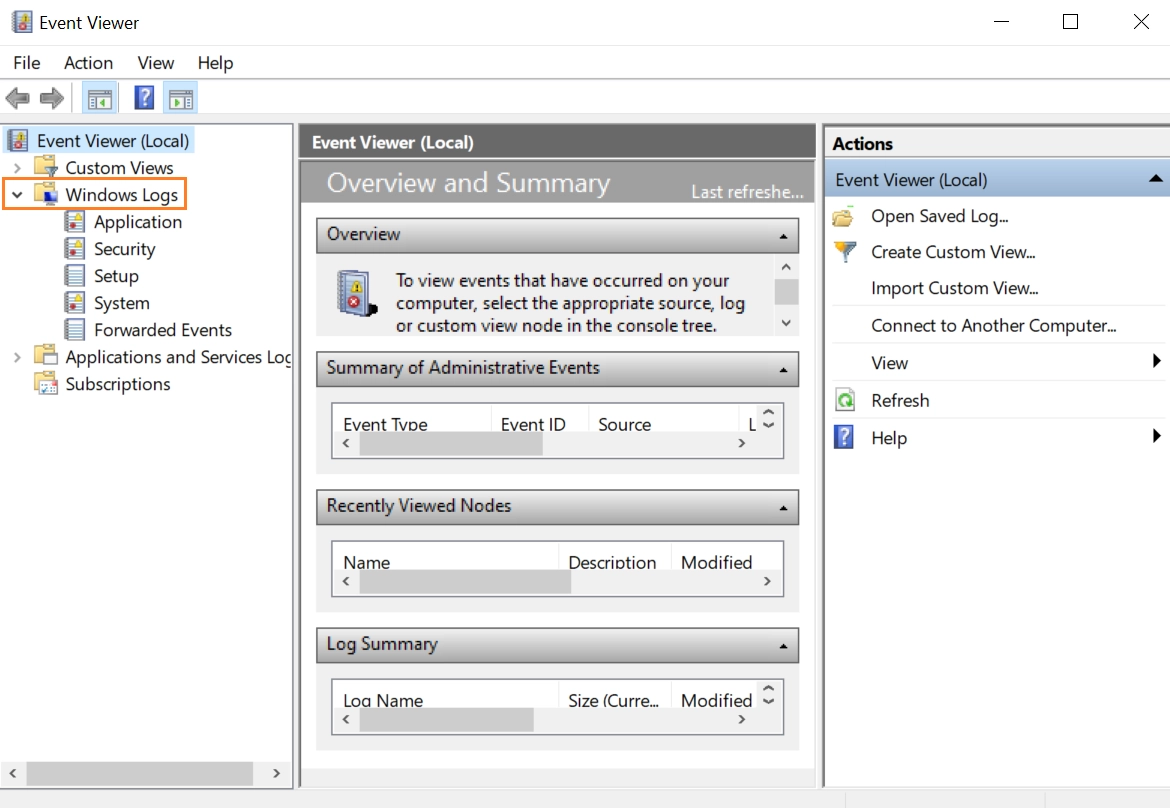The image size is (1170, 808).
Task: Click Create Custom View... action
Action: tap(953, 252)
